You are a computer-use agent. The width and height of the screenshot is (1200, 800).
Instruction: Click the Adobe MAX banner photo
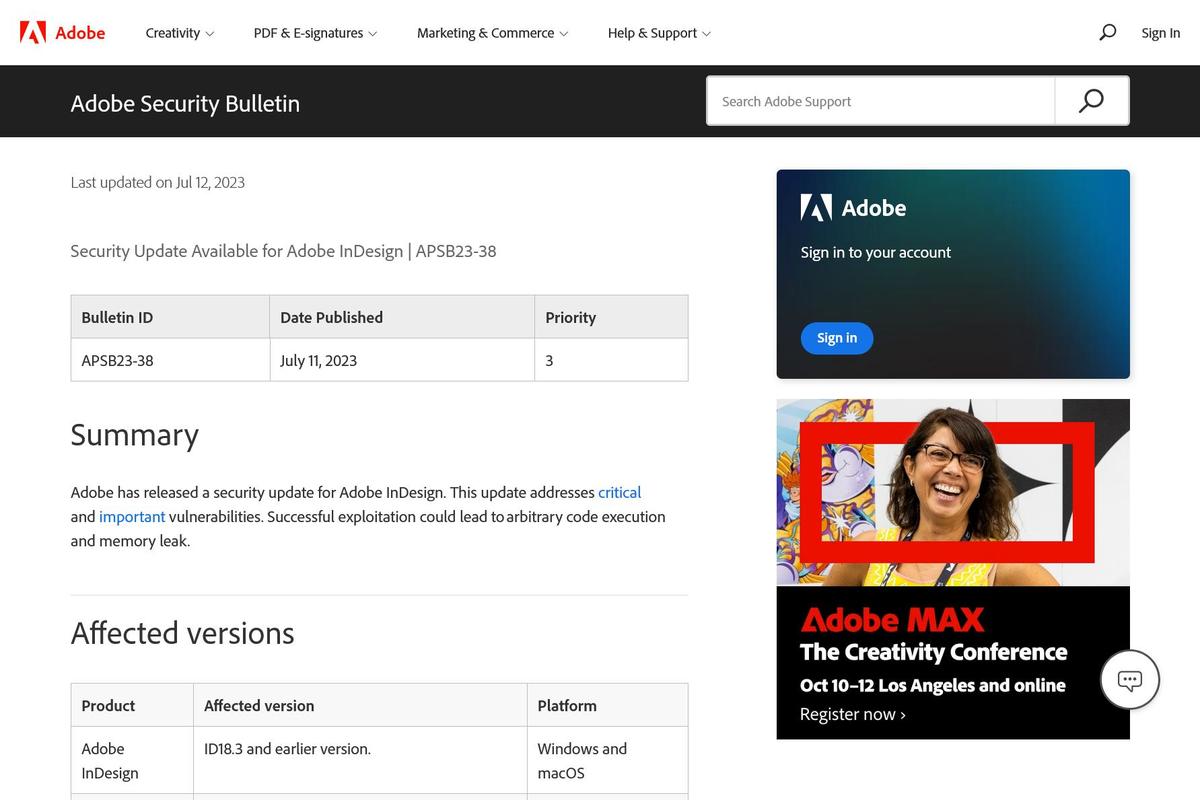point(953,492)
